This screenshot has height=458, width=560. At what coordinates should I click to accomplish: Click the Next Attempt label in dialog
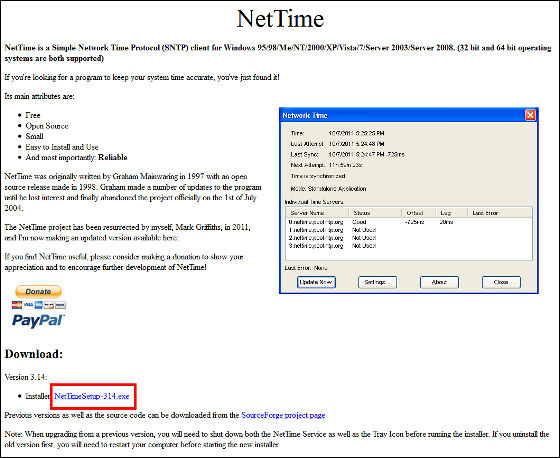coord(308,165)
